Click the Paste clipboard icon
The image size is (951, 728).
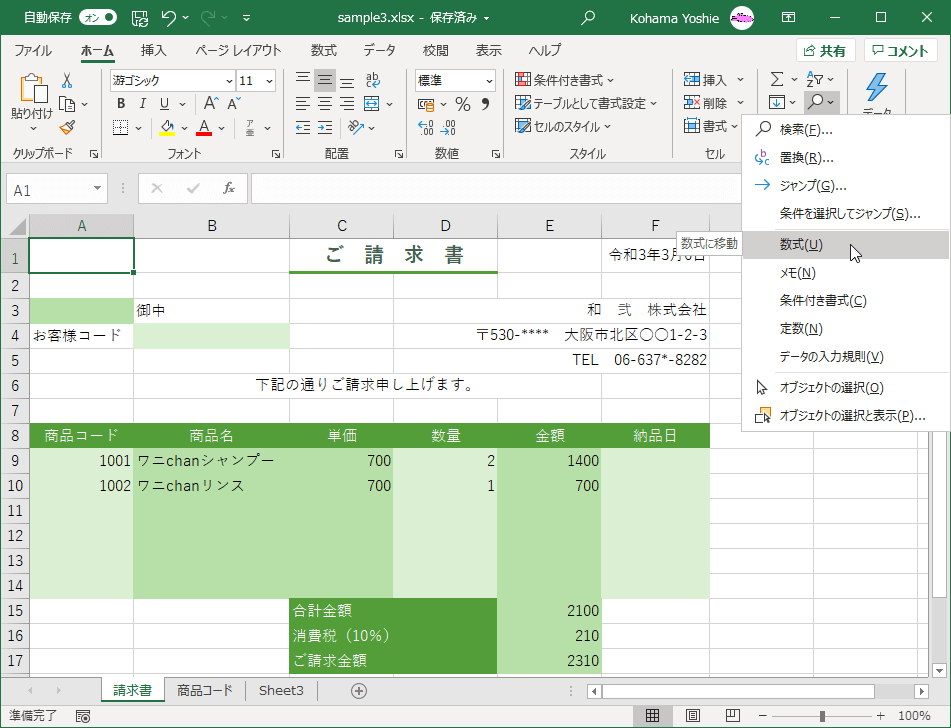[x=33, y=89]
